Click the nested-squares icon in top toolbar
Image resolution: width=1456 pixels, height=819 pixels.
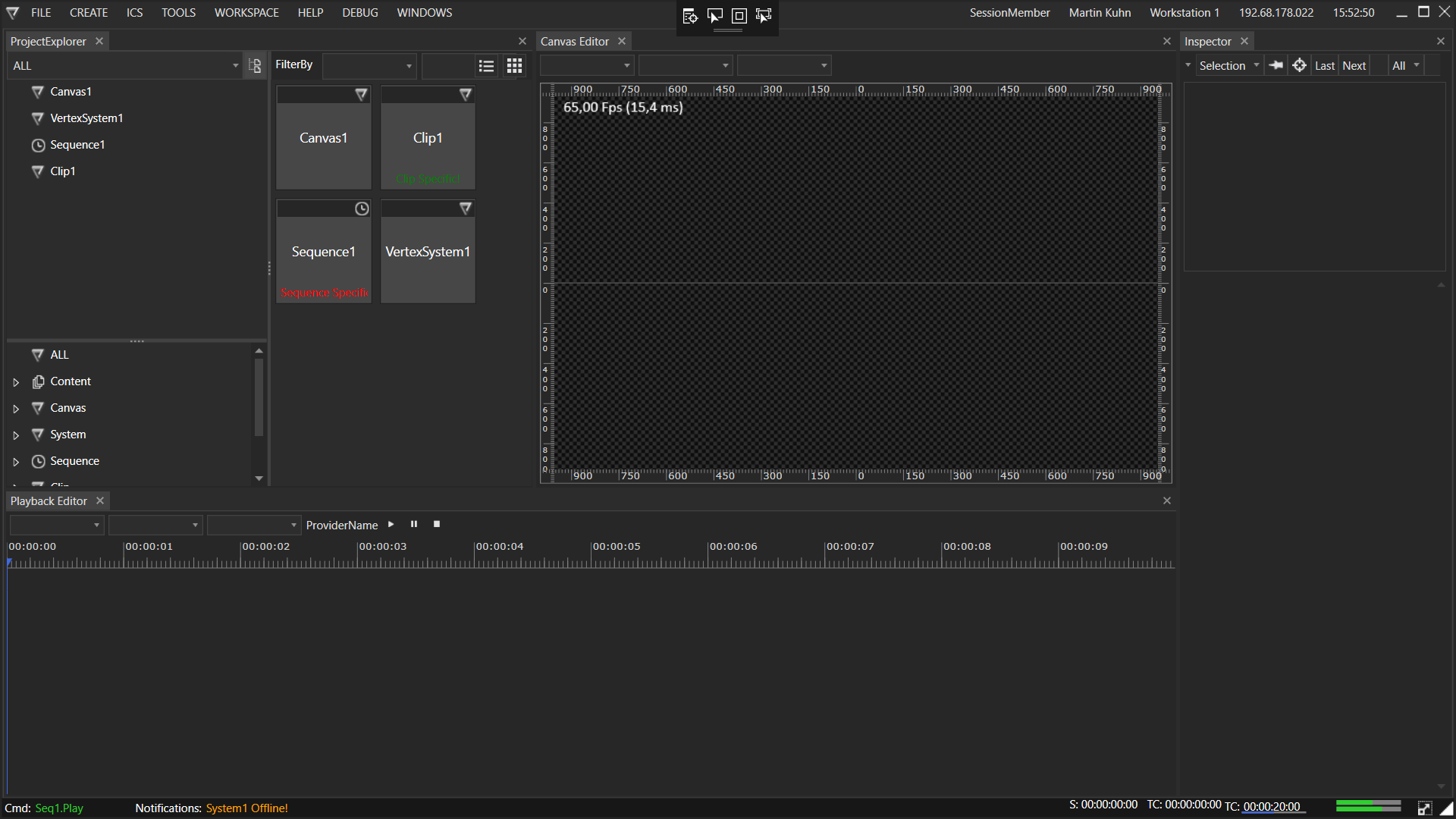tap(739, 16)
